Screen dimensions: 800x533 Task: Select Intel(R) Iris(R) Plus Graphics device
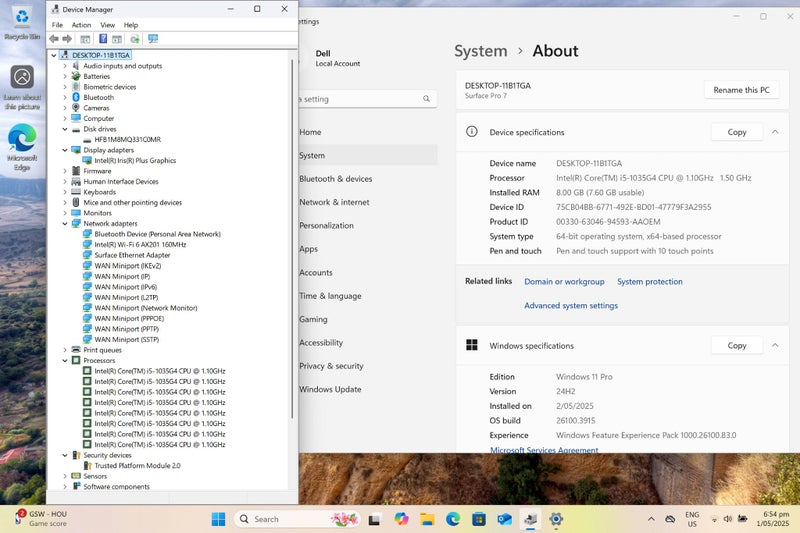click(x=135, y=161)
